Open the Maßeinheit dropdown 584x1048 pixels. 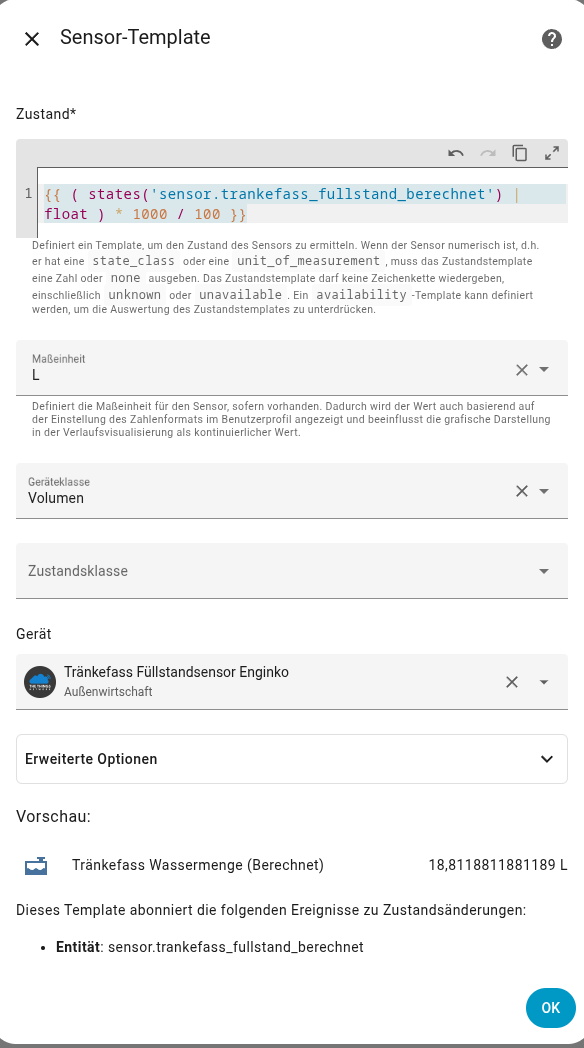tap(544, 370)
